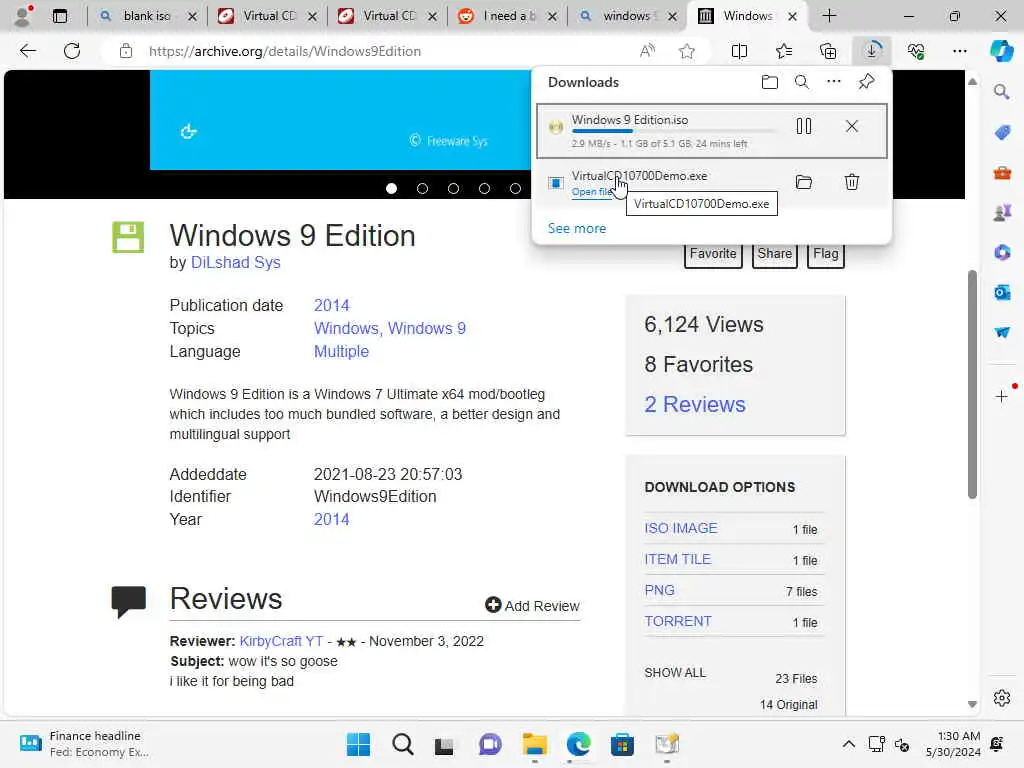Refresh the archive.org page

click(72, 51)
